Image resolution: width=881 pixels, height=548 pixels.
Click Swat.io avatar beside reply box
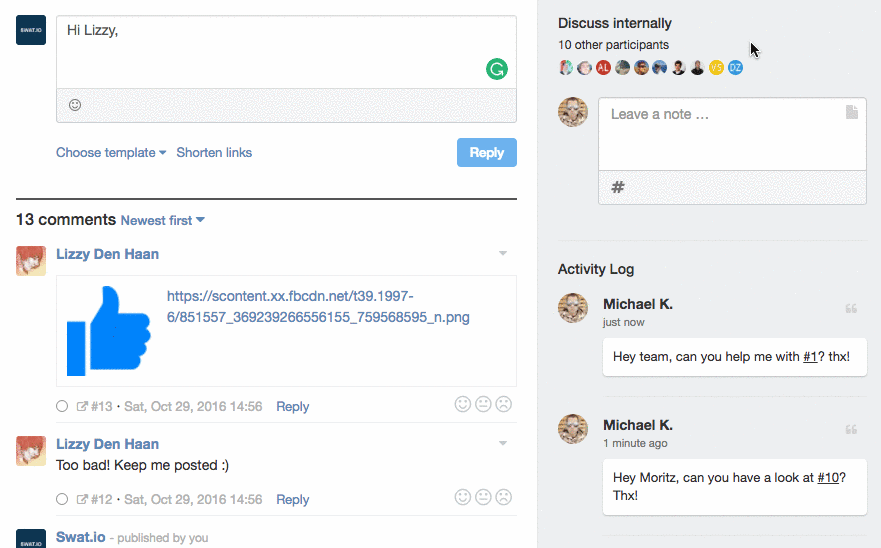coord(31,30)
